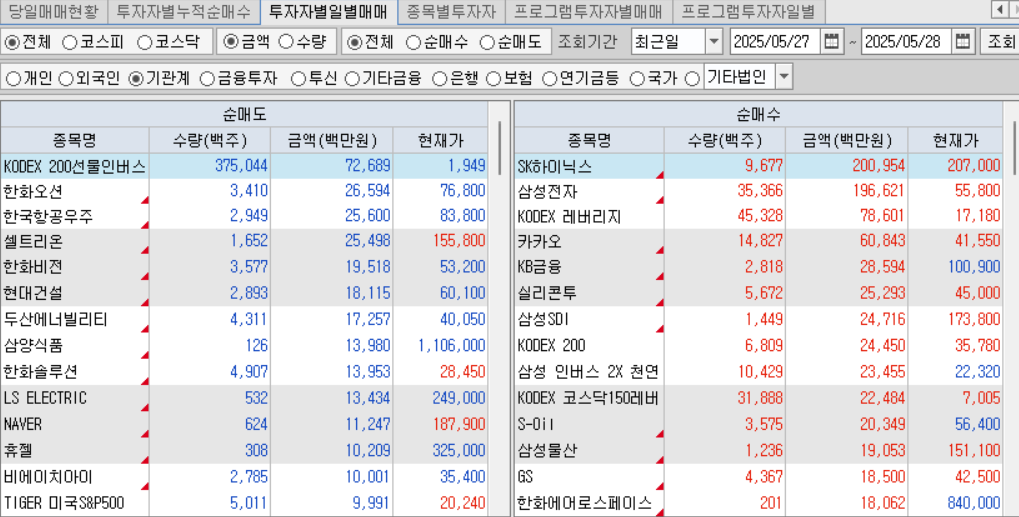The image size is (1019, 517).
Task: Select 실리콘투 stock row
Action: 759,293
